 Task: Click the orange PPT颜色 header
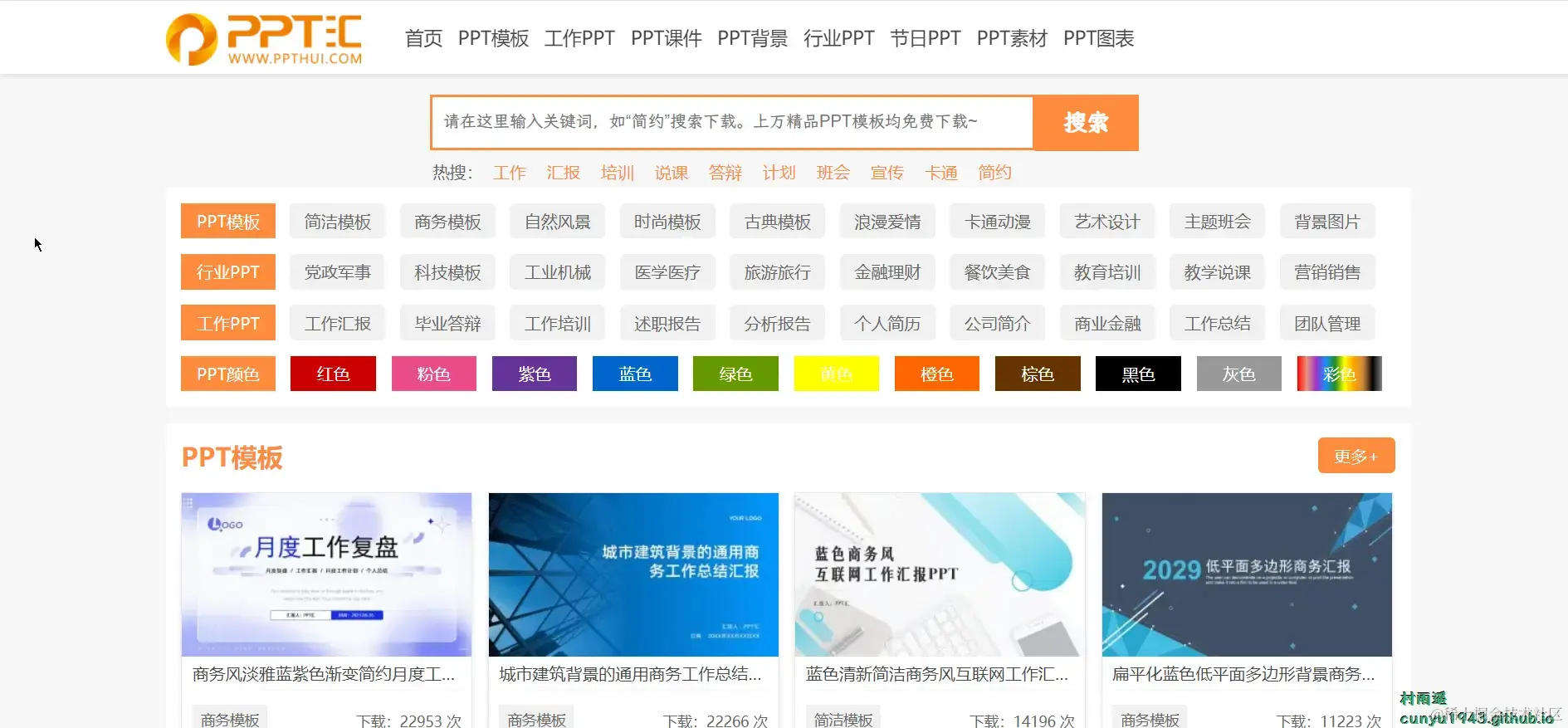click(228, 374)
